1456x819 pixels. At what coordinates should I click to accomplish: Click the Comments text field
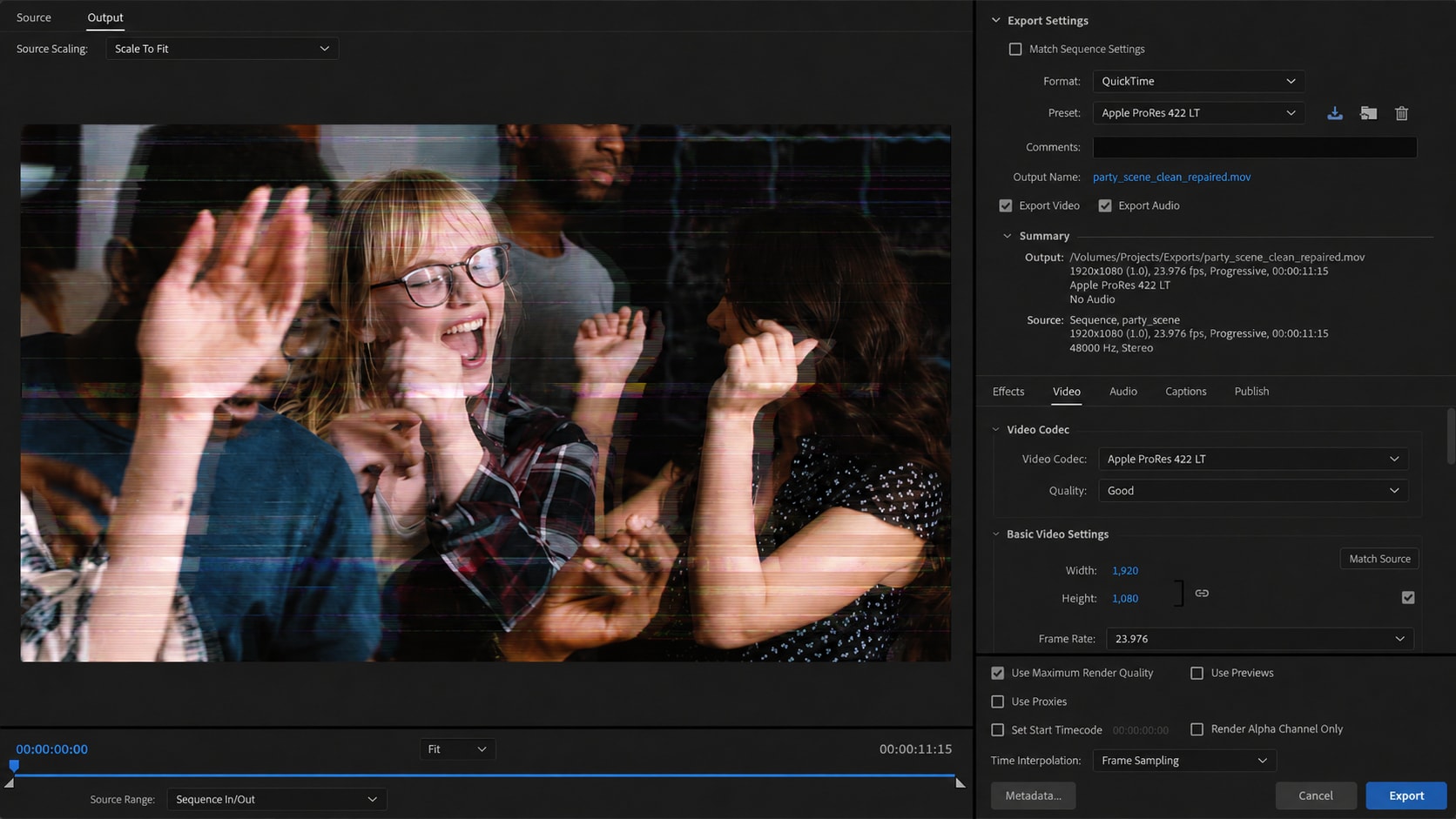[1255, 147]
